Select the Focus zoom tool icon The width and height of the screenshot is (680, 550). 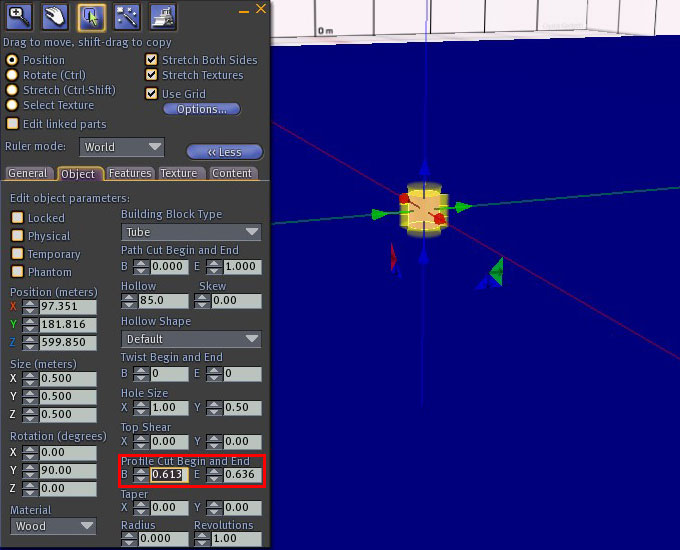19,16
